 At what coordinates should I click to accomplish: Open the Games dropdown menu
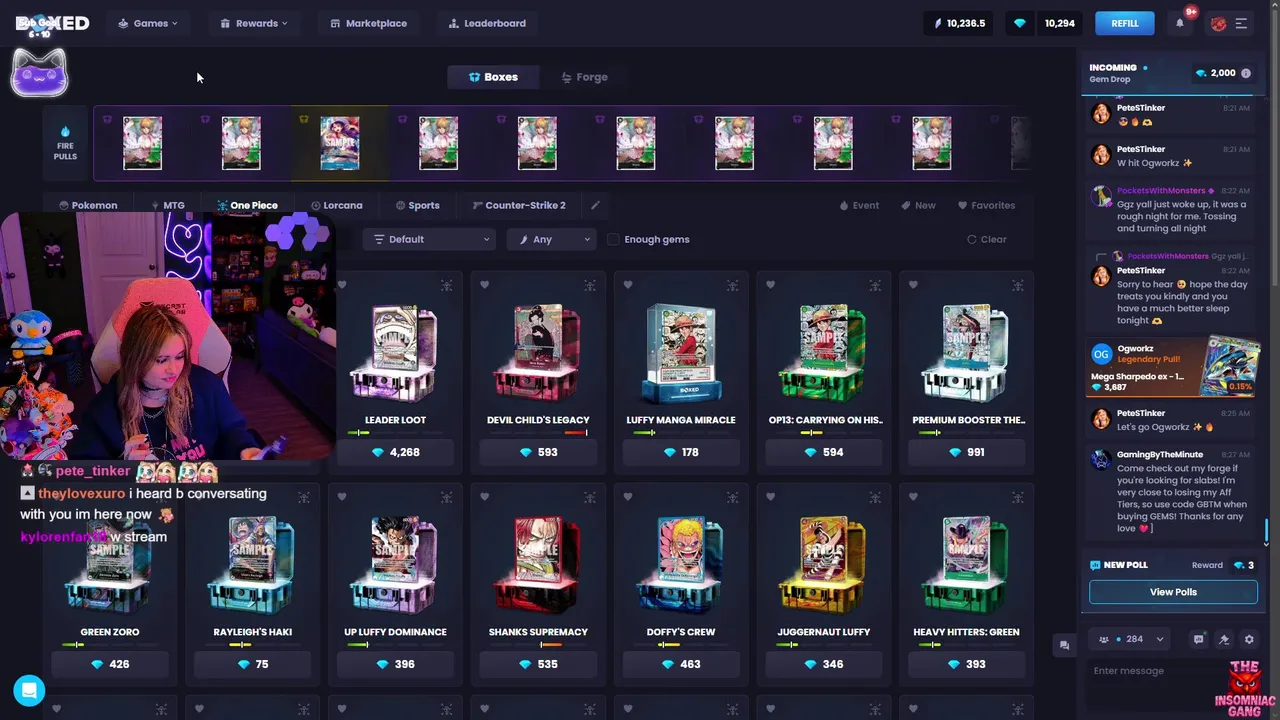148,23
